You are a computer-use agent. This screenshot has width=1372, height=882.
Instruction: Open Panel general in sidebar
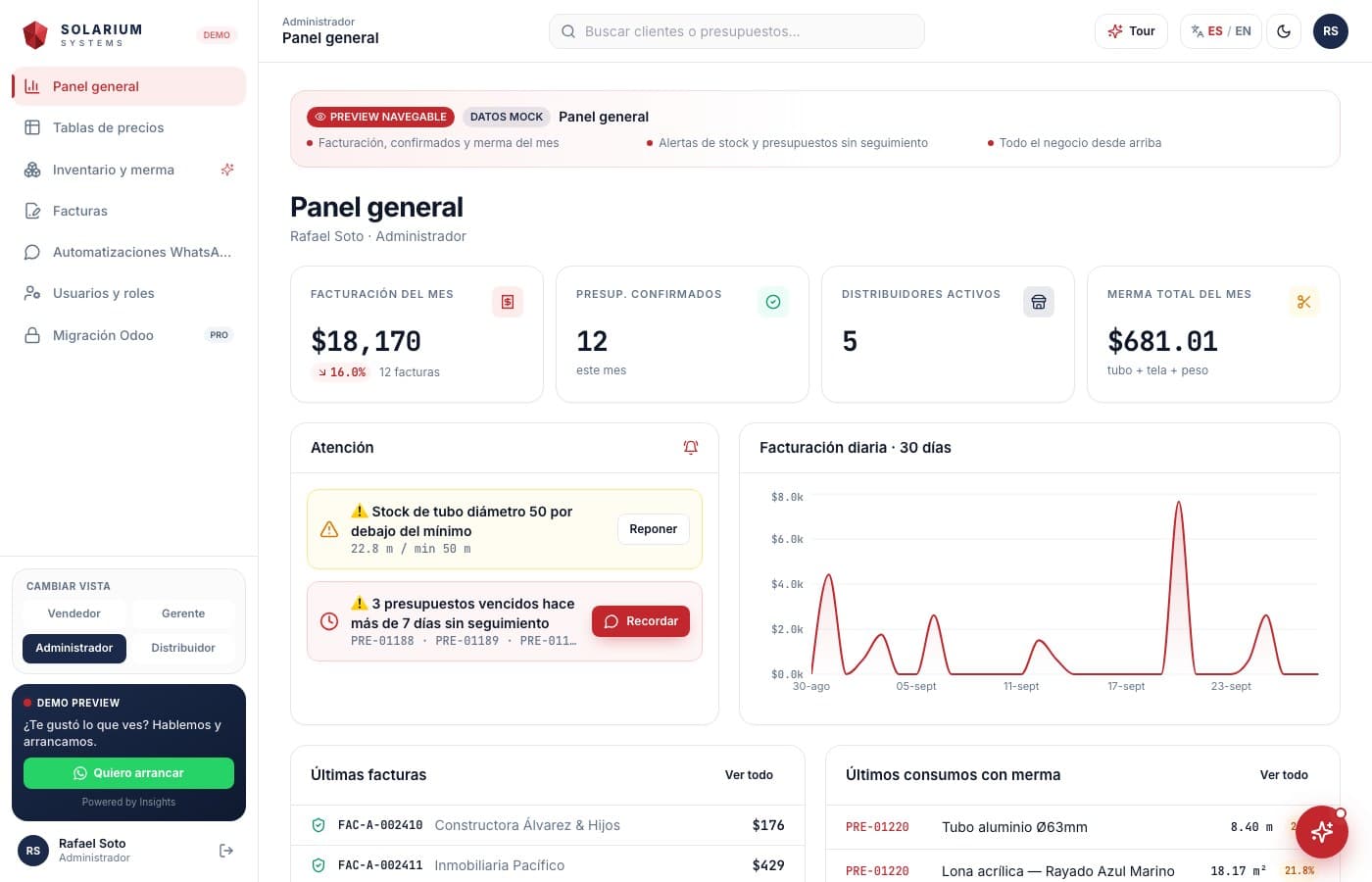pyautogui.click(x=128, y=86)
